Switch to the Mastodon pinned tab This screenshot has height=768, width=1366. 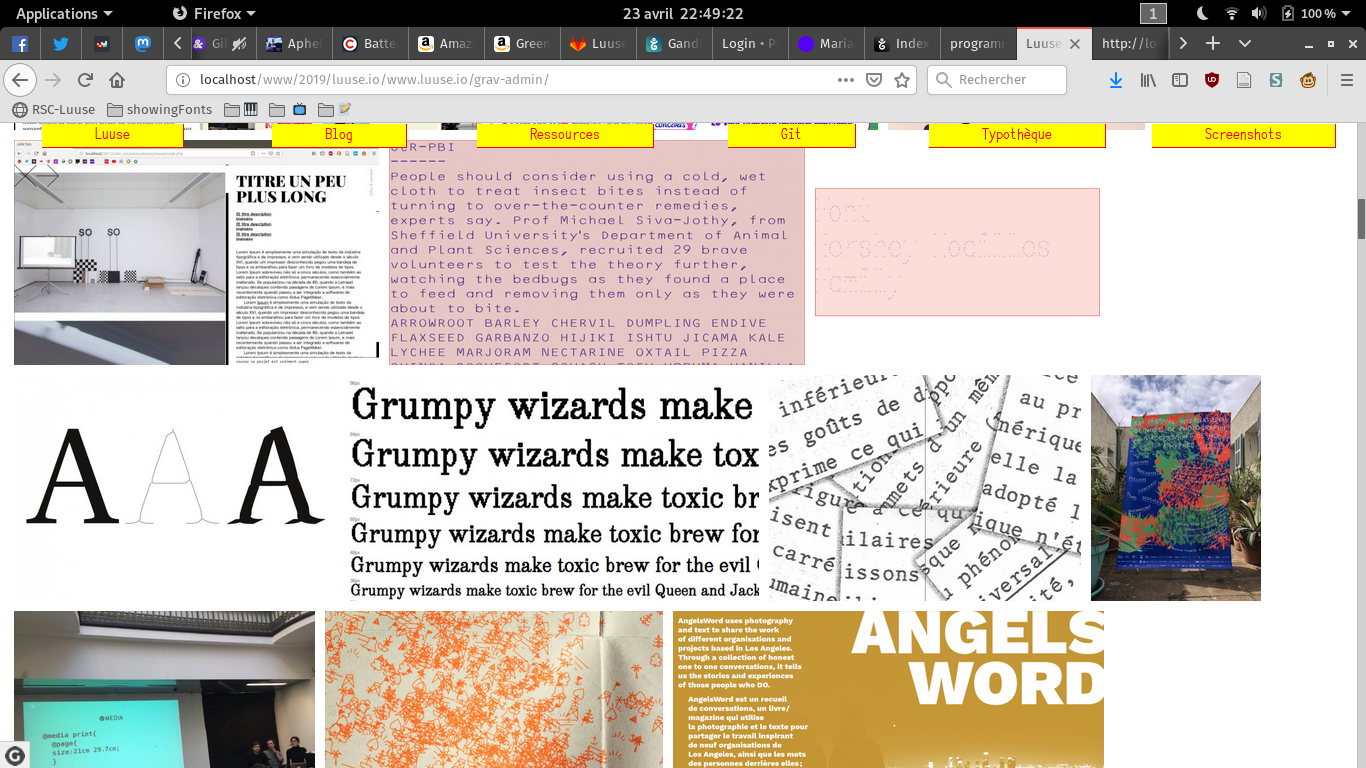(143, 43)
